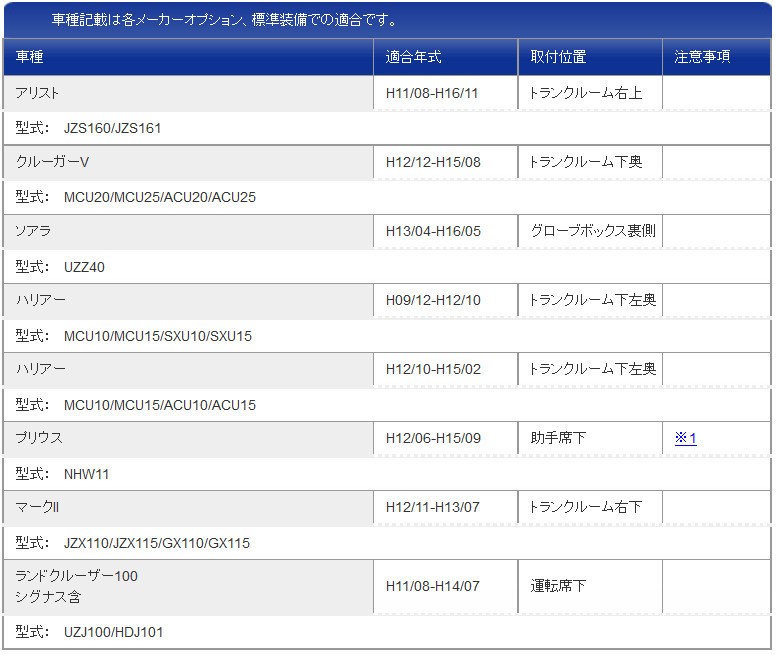The width and height of the screenshot is (776, 662).
Task: Select the ソアラ vehicle name cell
Action: pos(188,231)
